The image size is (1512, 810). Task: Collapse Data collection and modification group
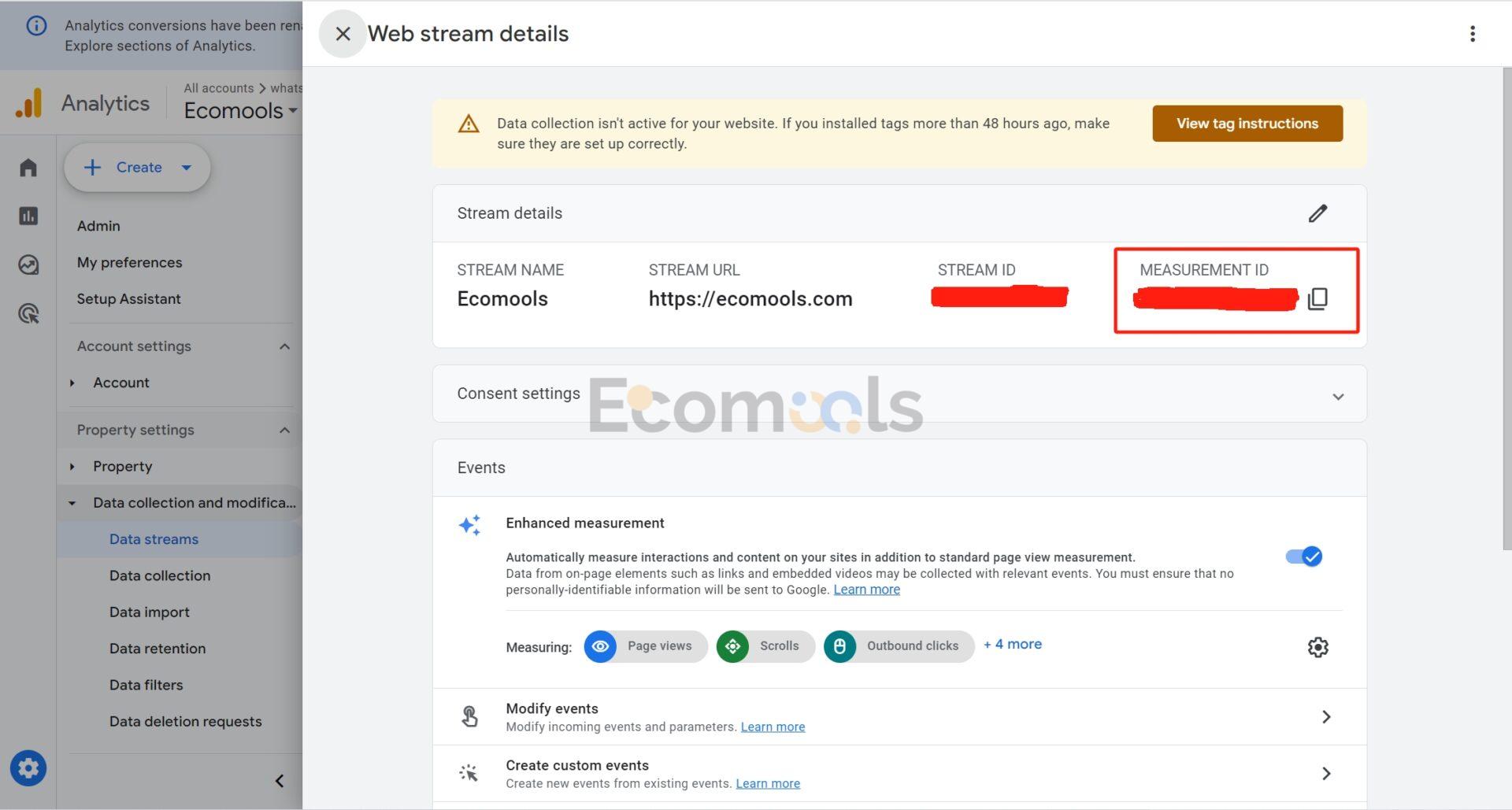[72, 503]
